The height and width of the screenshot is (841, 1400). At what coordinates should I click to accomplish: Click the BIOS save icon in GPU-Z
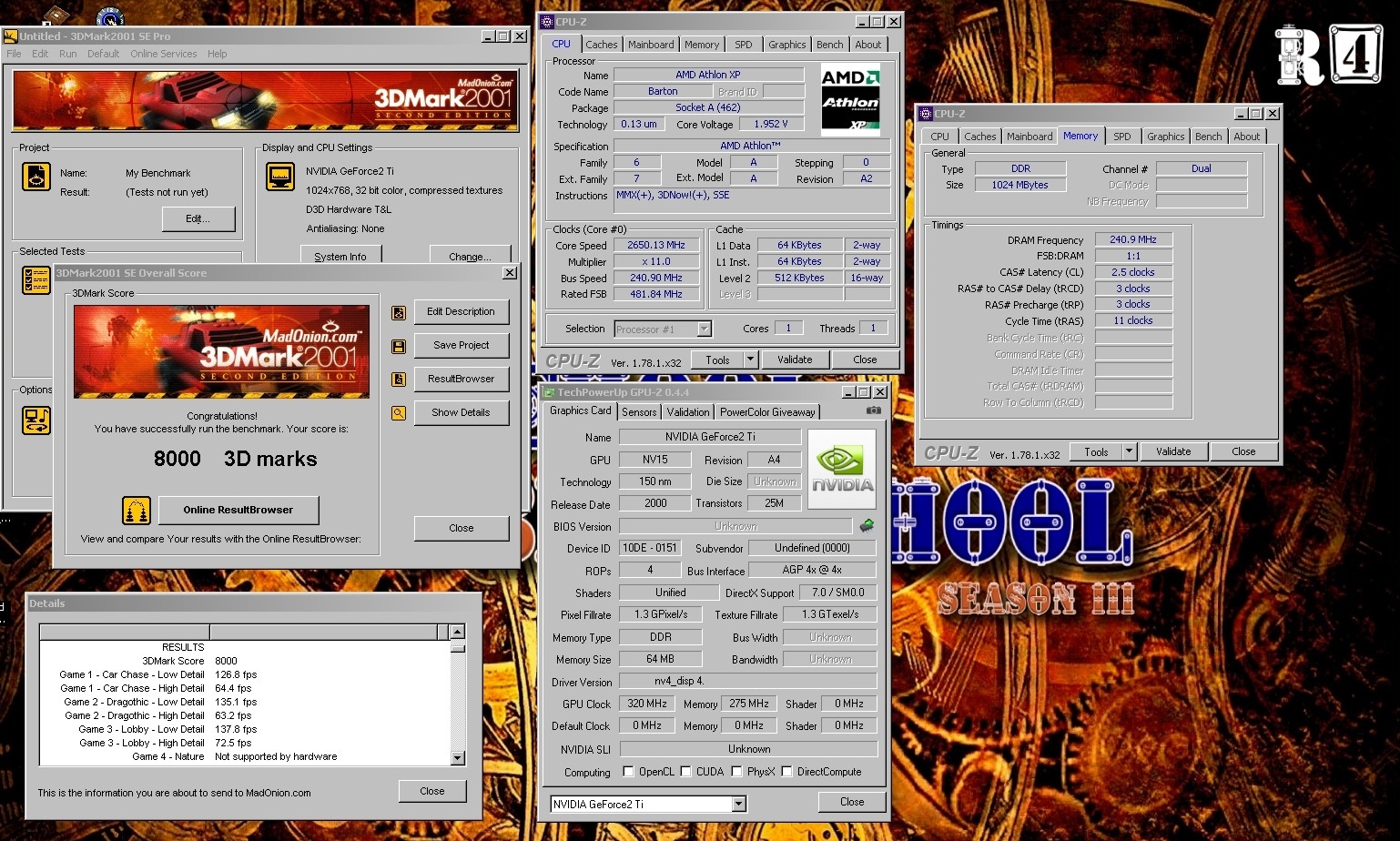[867, 525]
